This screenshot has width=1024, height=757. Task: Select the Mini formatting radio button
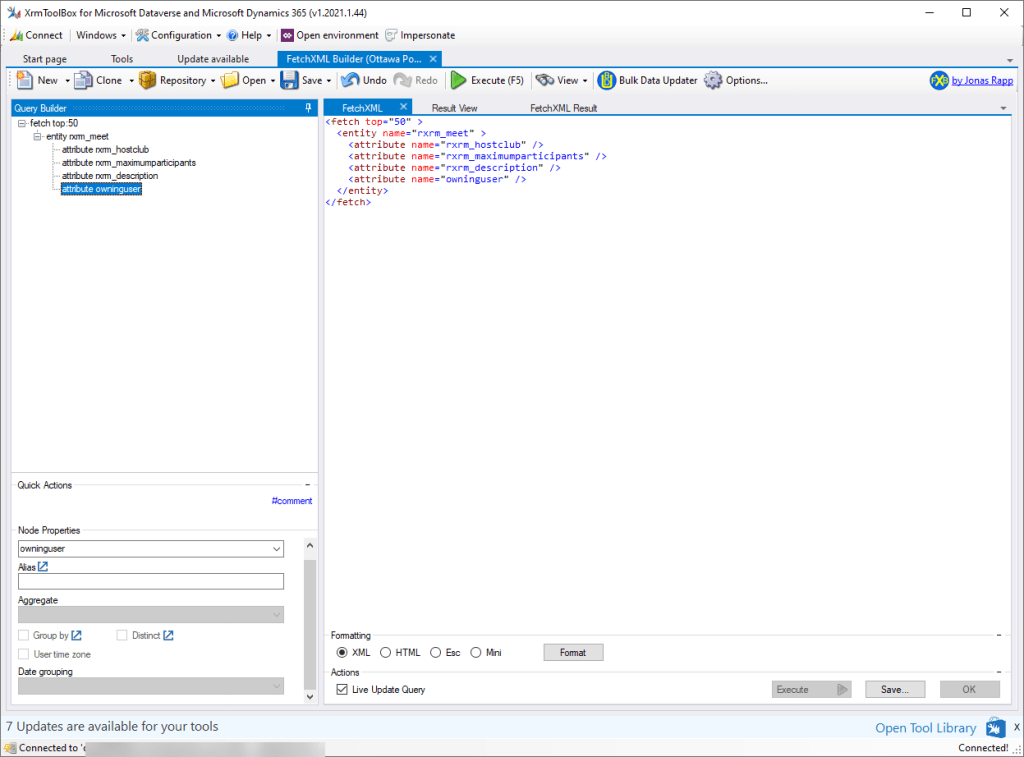click(x=476, y=653)
